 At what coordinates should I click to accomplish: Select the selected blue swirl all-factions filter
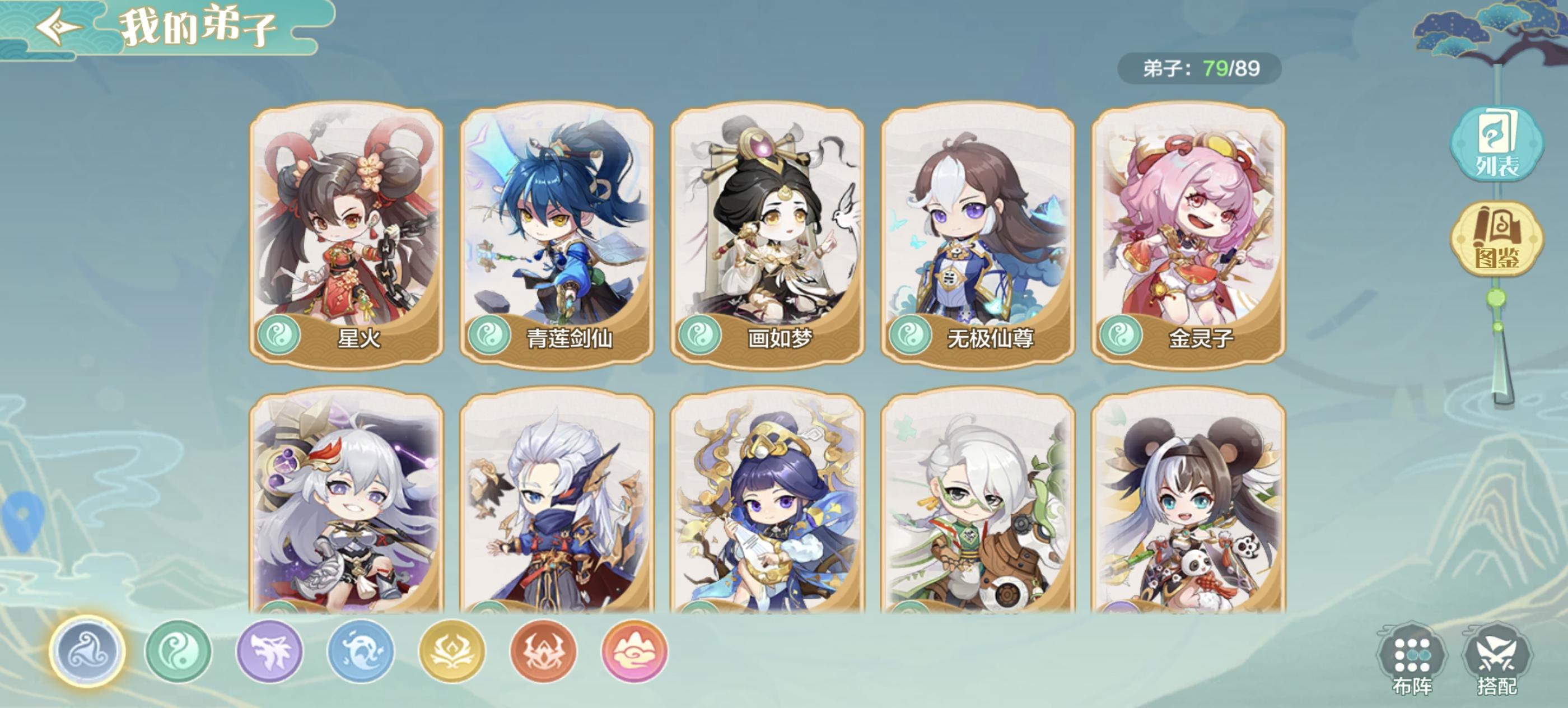coord(88,651)
